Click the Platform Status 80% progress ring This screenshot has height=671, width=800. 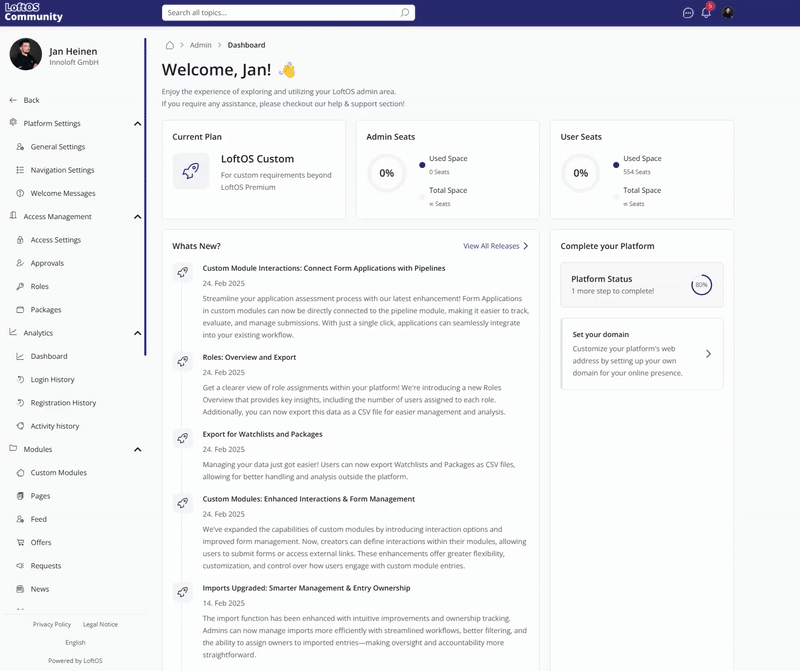(x=701, y=285)
